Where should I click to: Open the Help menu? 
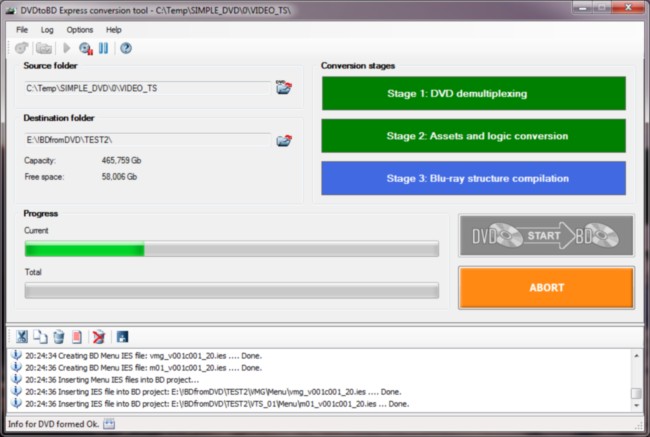point(114,30)
